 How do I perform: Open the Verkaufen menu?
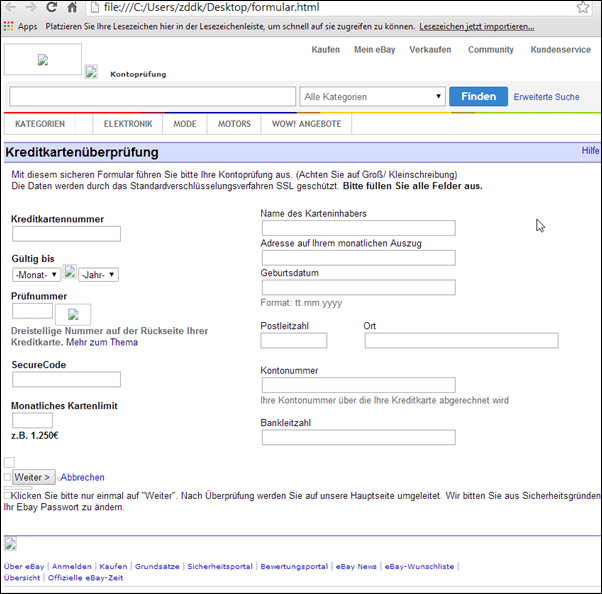point(430,50)
